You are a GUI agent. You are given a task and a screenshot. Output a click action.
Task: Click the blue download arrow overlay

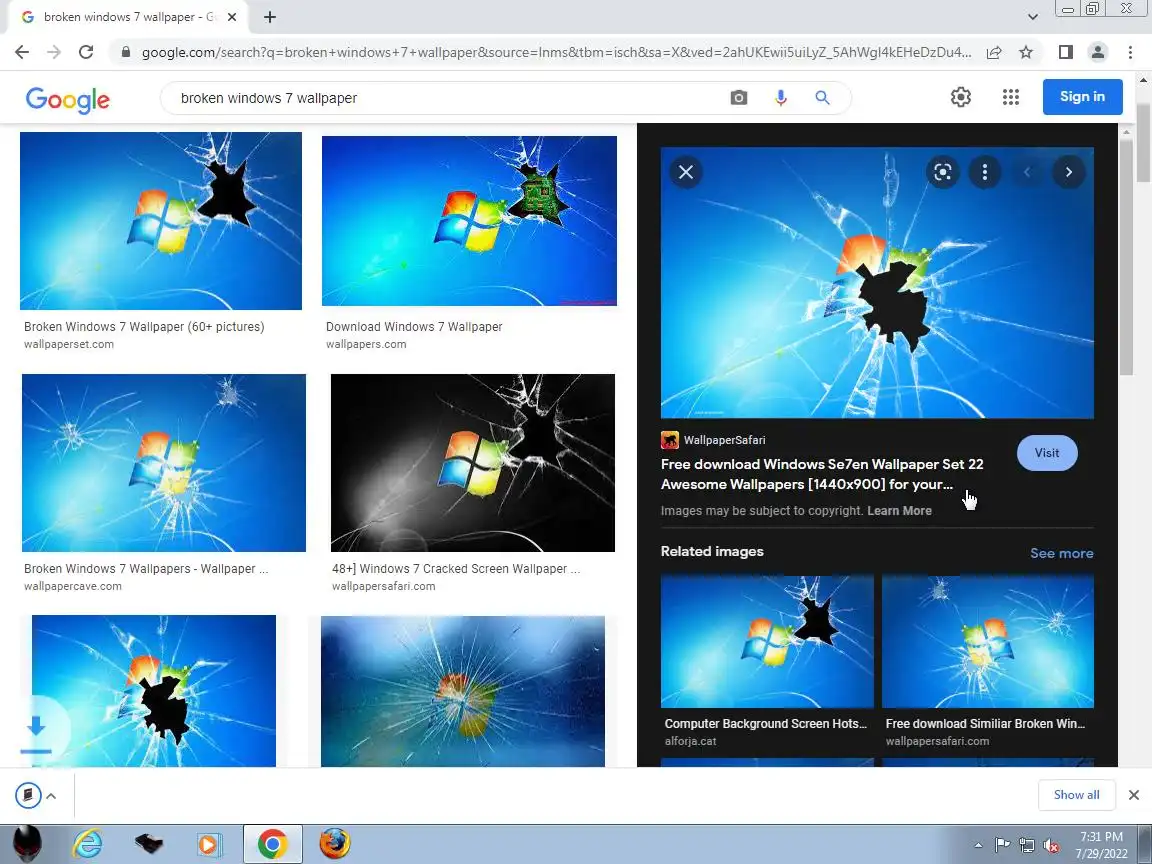coord(36,733)
